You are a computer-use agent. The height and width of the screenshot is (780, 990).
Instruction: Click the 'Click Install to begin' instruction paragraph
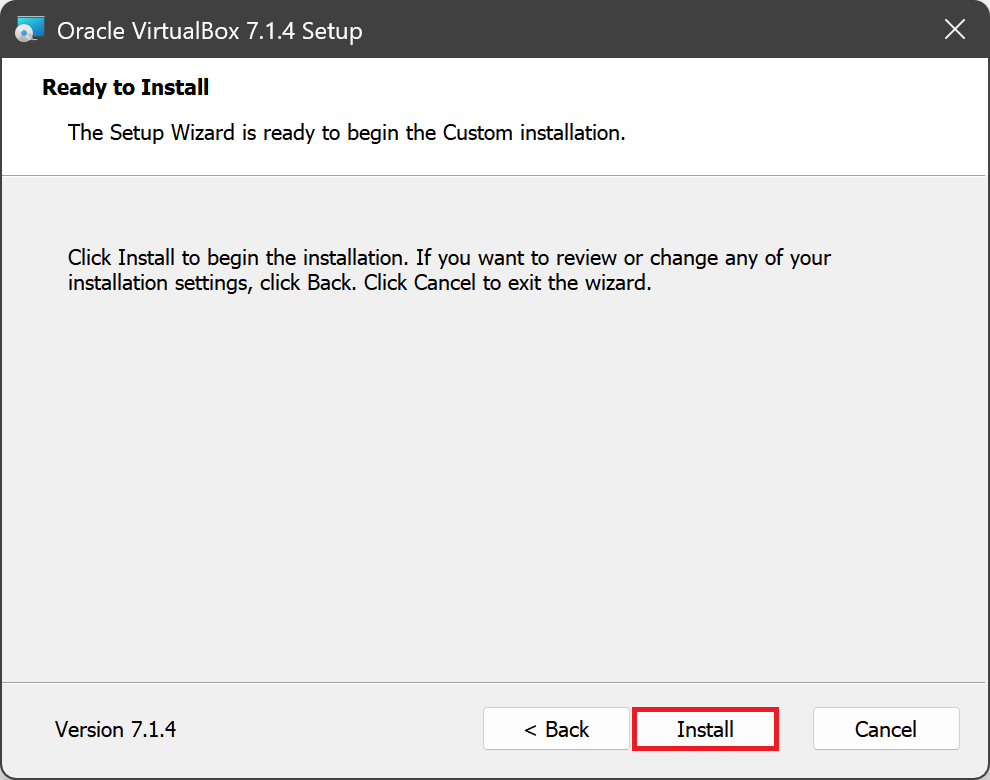click(449, 270)
